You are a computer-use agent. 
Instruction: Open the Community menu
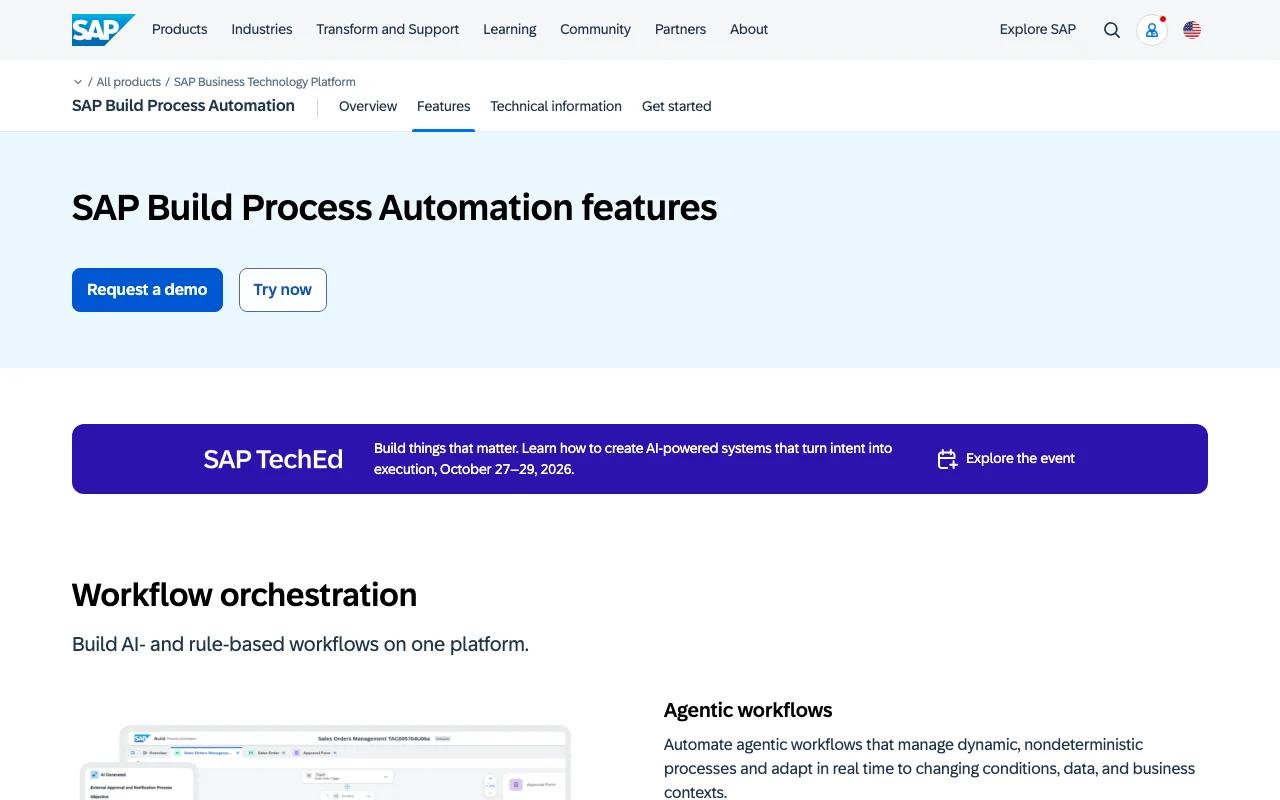tap(595, 30)
